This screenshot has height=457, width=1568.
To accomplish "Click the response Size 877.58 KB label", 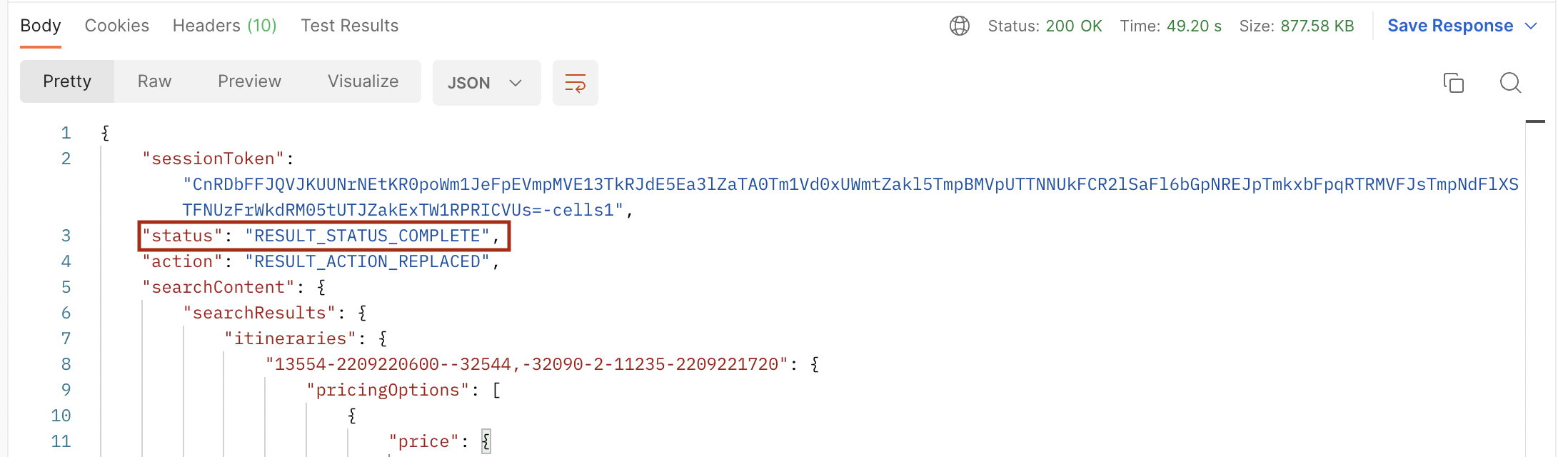I will [x=1296, y=26].
